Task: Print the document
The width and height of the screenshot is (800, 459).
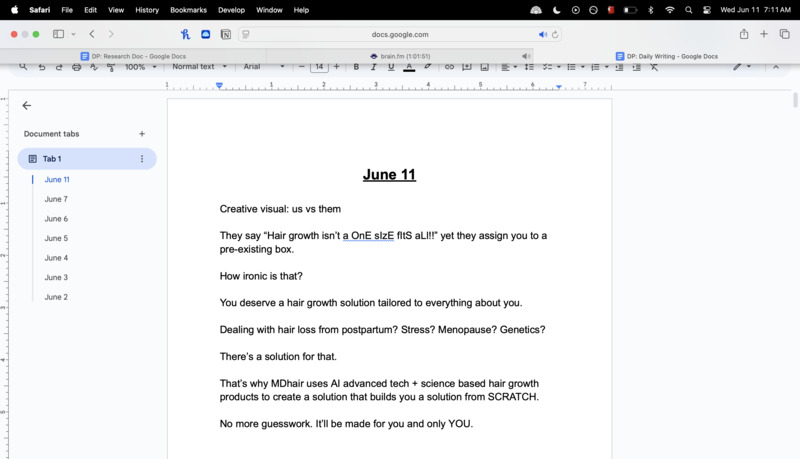Action: click(77, 67)
